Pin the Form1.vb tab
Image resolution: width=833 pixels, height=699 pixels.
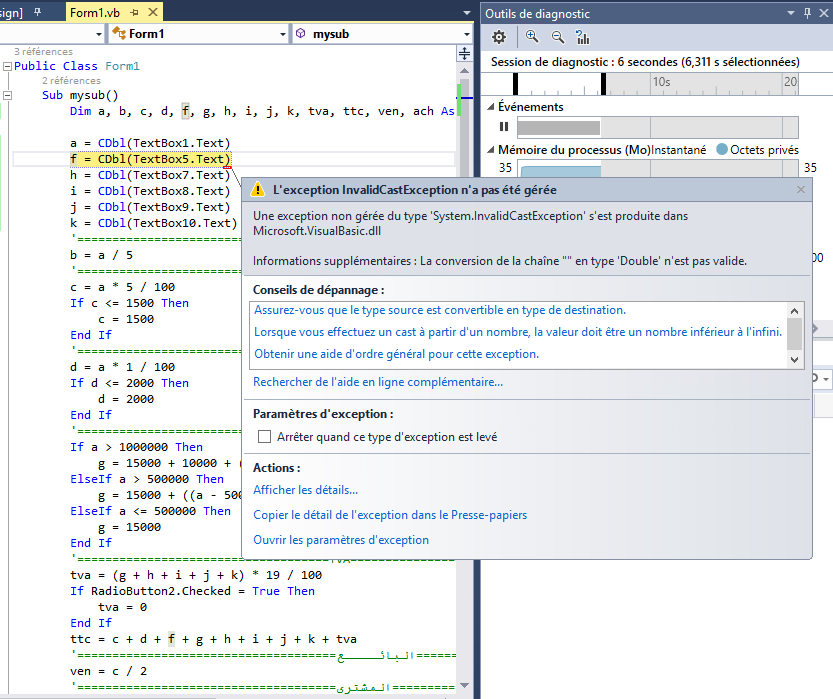[x=136, y=12]
